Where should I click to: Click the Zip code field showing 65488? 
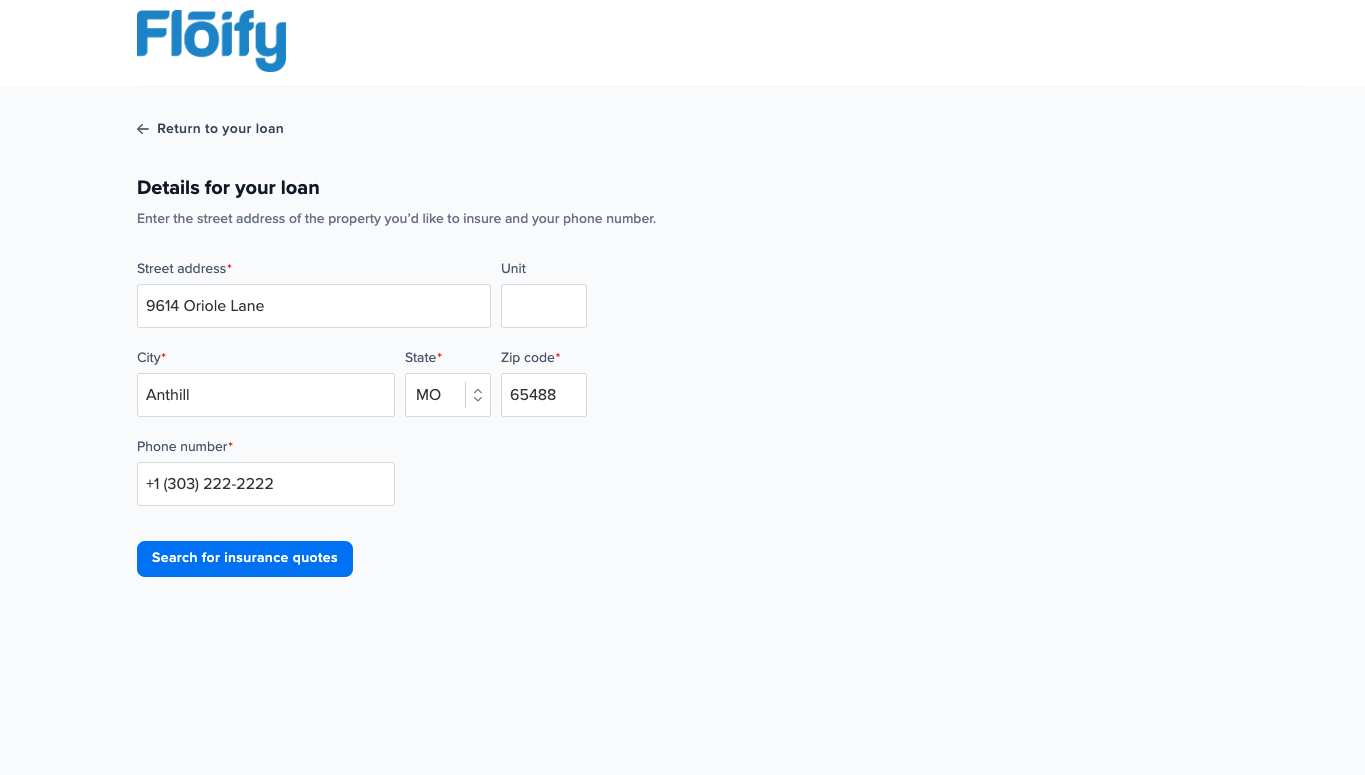[543, 394]
